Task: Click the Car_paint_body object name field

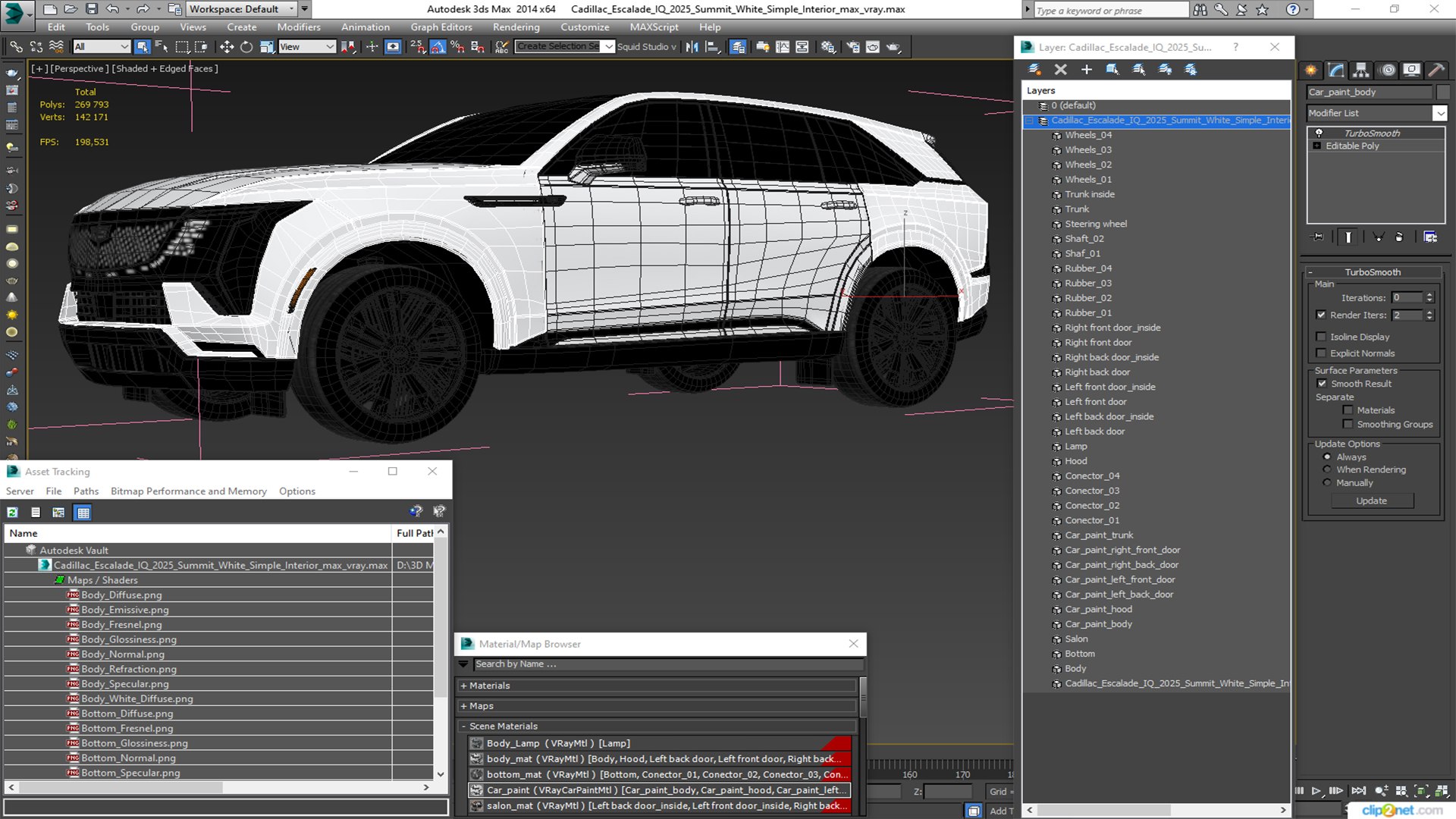Action: 1370,92
